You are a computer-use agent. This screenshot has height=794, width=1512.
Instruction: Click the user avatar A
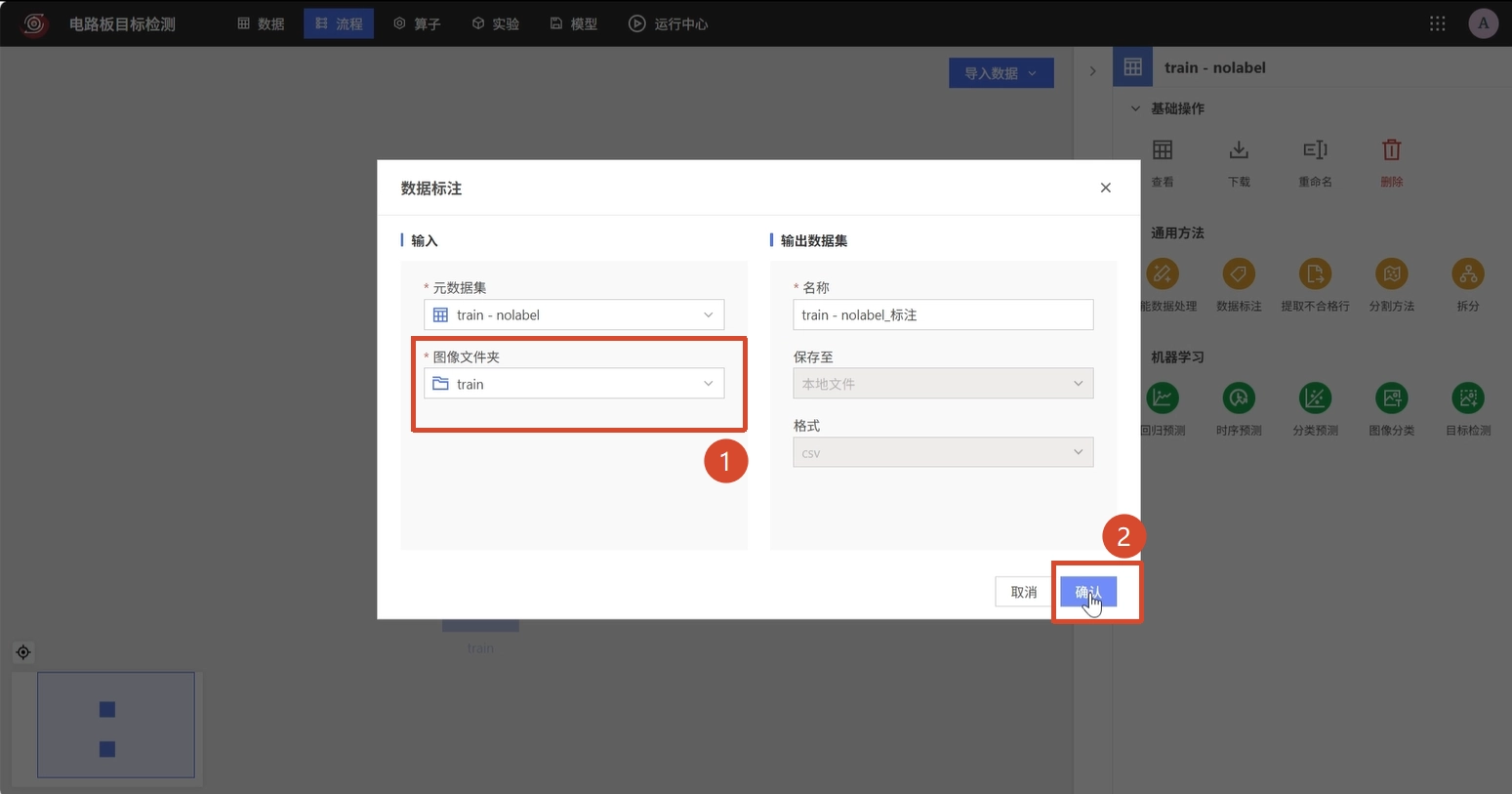pyautogui.click(x=1483, y=23)
